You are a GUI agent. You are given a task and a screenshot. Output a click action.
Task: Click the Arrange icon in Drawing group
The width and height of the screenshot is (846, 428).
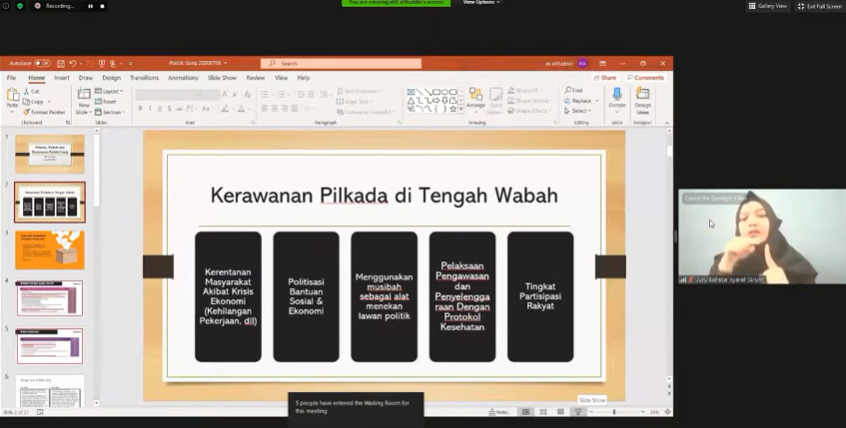pyautogui.click(x=476, y=98)
